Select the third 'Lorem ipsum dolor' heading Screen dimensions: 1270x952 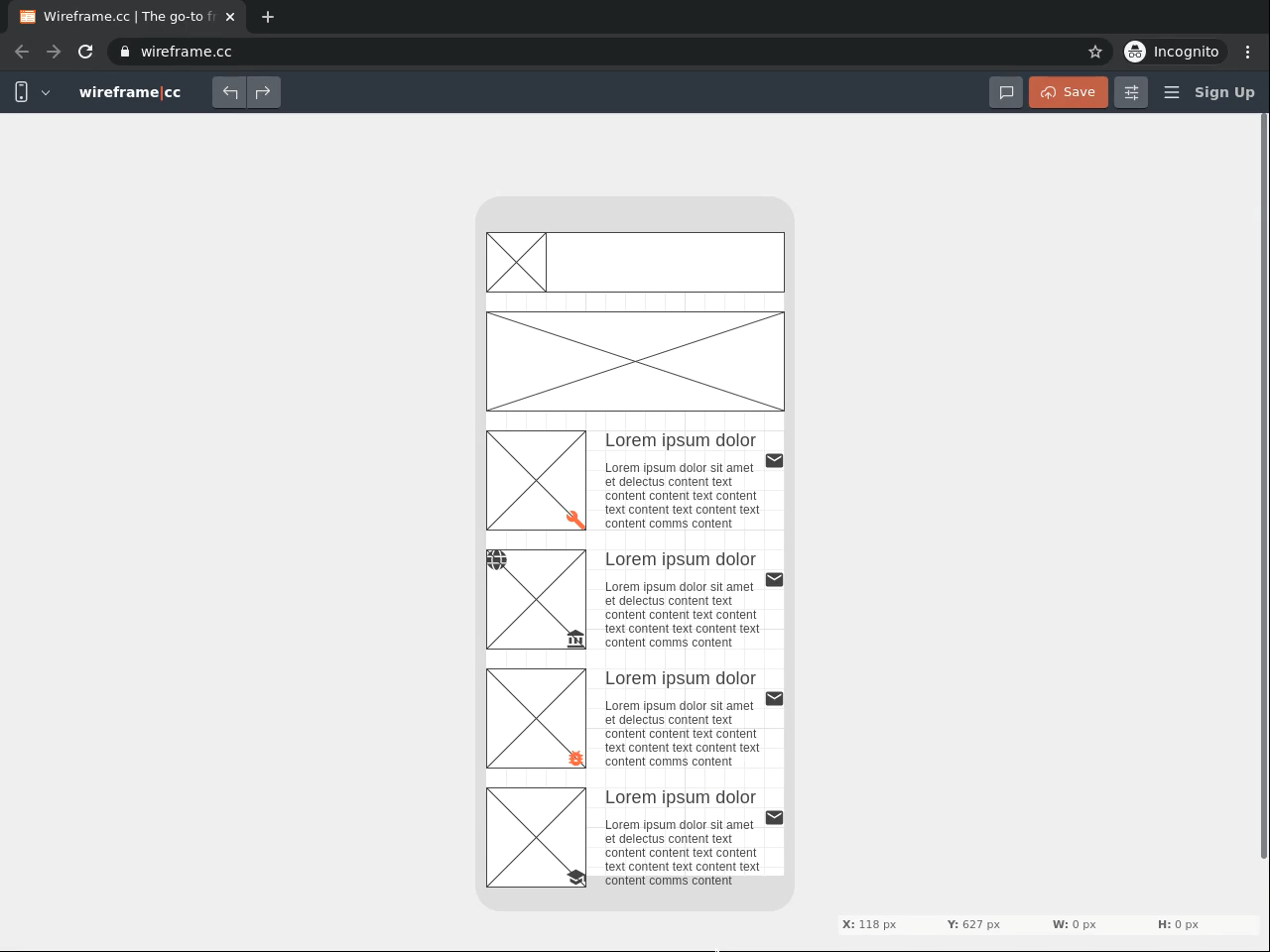681,678
